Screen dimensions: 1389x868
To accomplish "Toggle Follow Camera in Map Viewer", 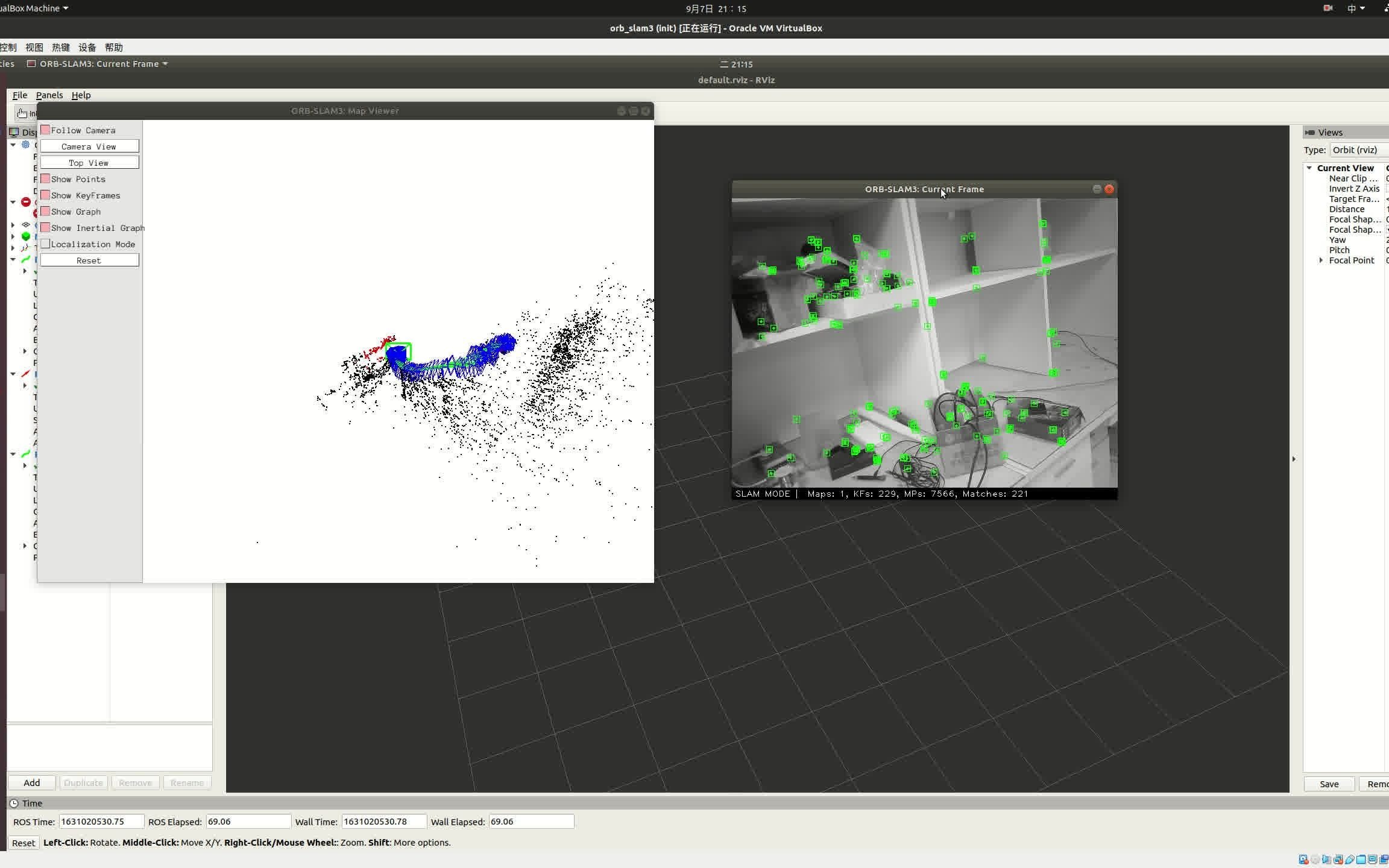I will click(x=45, y=130).
